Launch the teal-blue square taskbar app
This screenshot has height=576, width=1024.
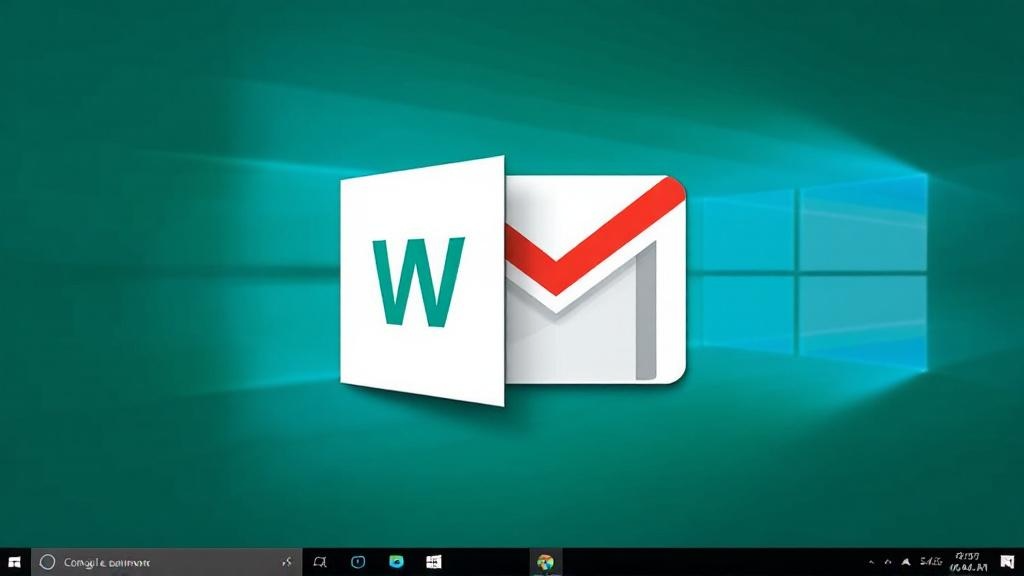(396, 562)
